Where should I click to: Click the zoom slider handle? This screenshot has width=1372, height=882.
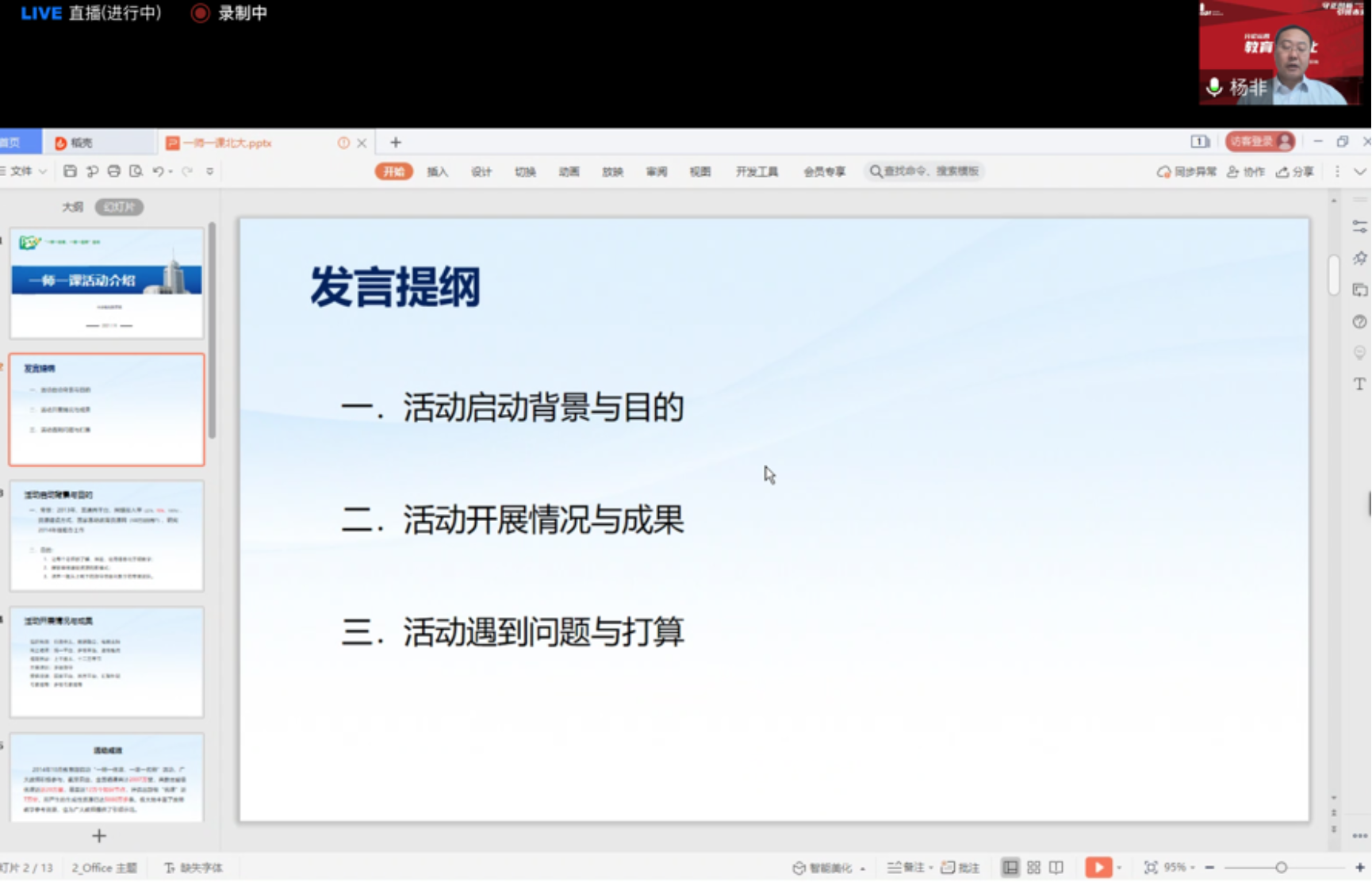[x=1281, y=867]
